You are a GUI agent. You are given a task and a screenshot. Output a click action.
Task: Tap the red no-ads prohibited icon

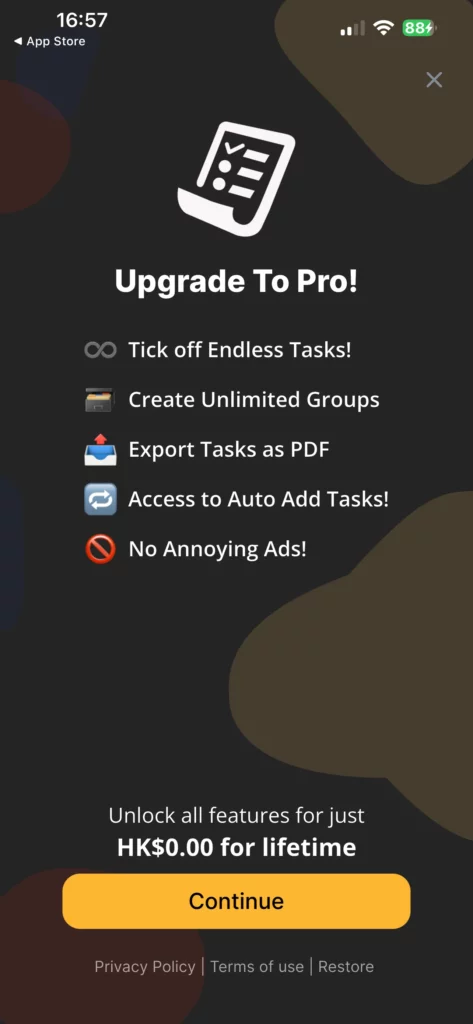(x=100, y=549)
